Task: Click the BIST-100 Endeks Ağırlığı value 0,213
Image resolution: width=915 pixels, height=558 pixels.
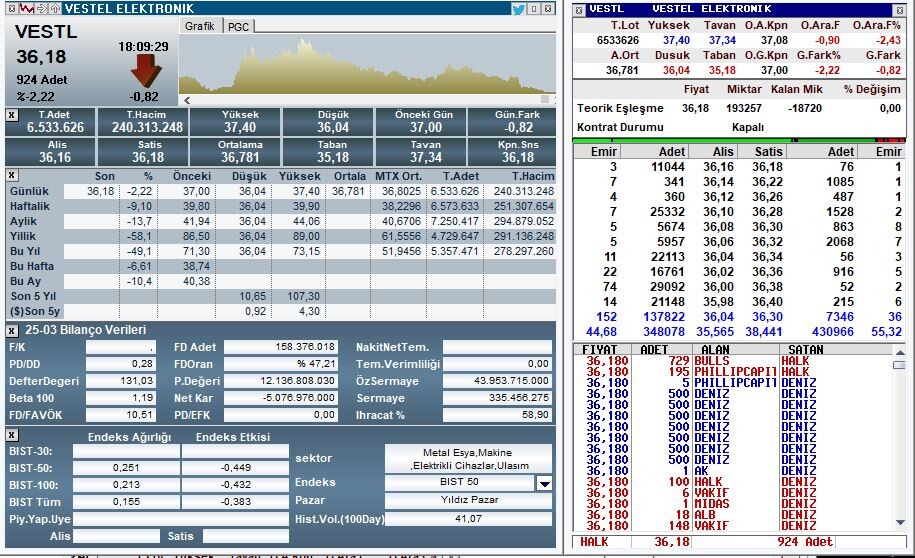Action: click(127, 484)
